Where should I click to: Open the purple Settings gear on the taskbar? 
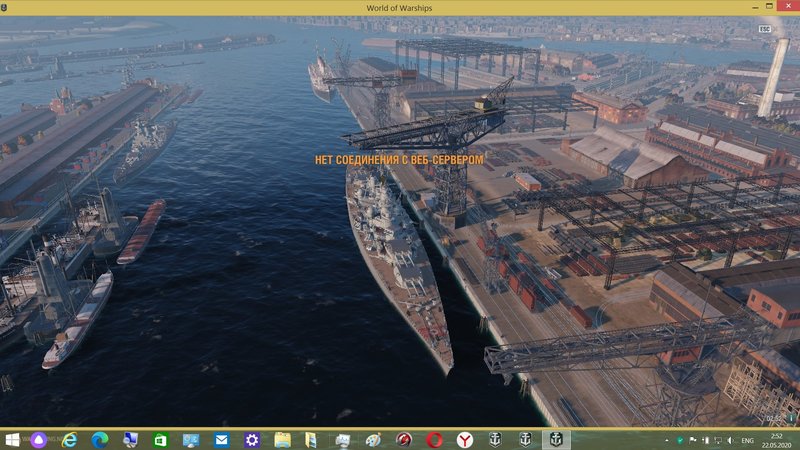[x=252, y=440]
